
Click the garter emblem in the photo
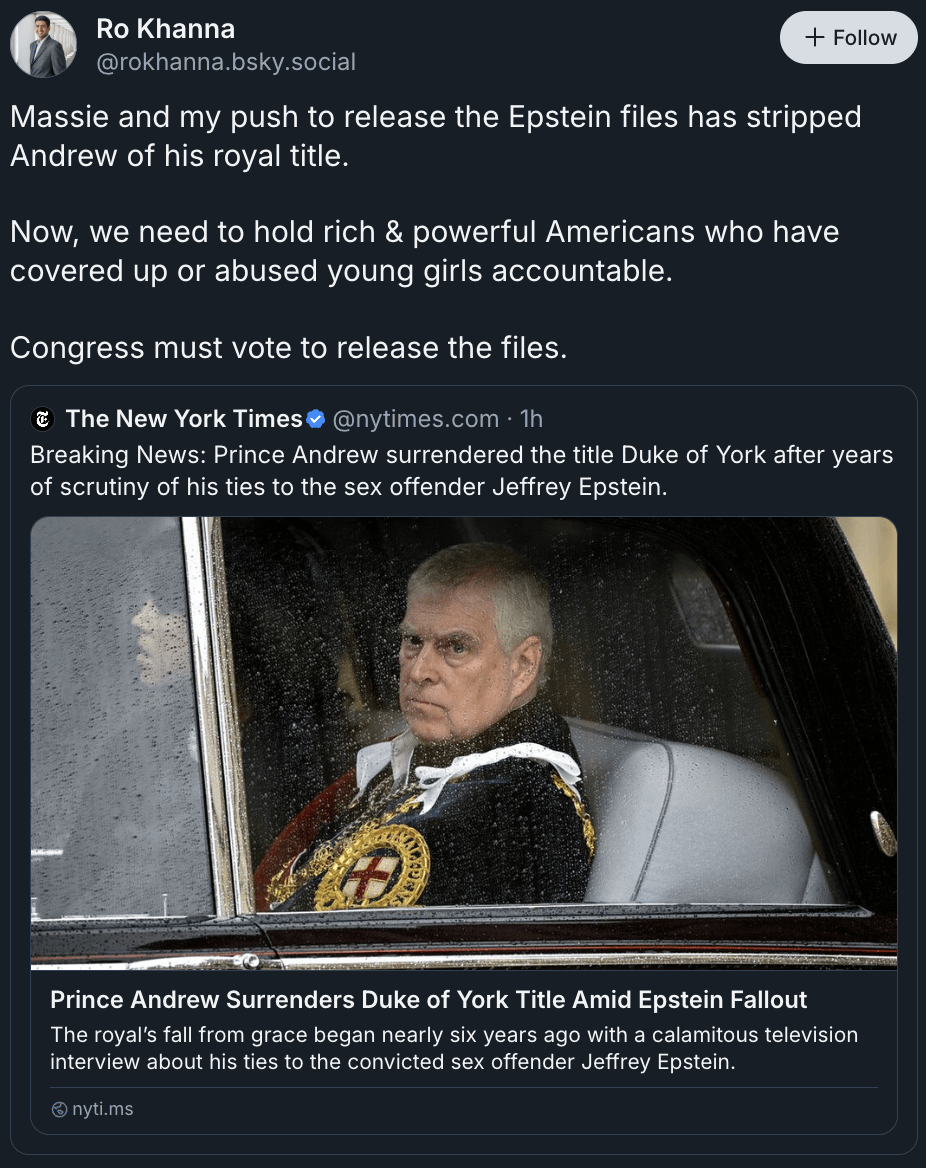[372, 866]
